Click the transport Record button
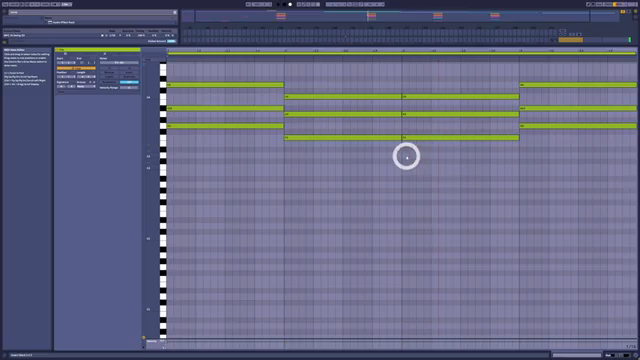 (290, 4)
